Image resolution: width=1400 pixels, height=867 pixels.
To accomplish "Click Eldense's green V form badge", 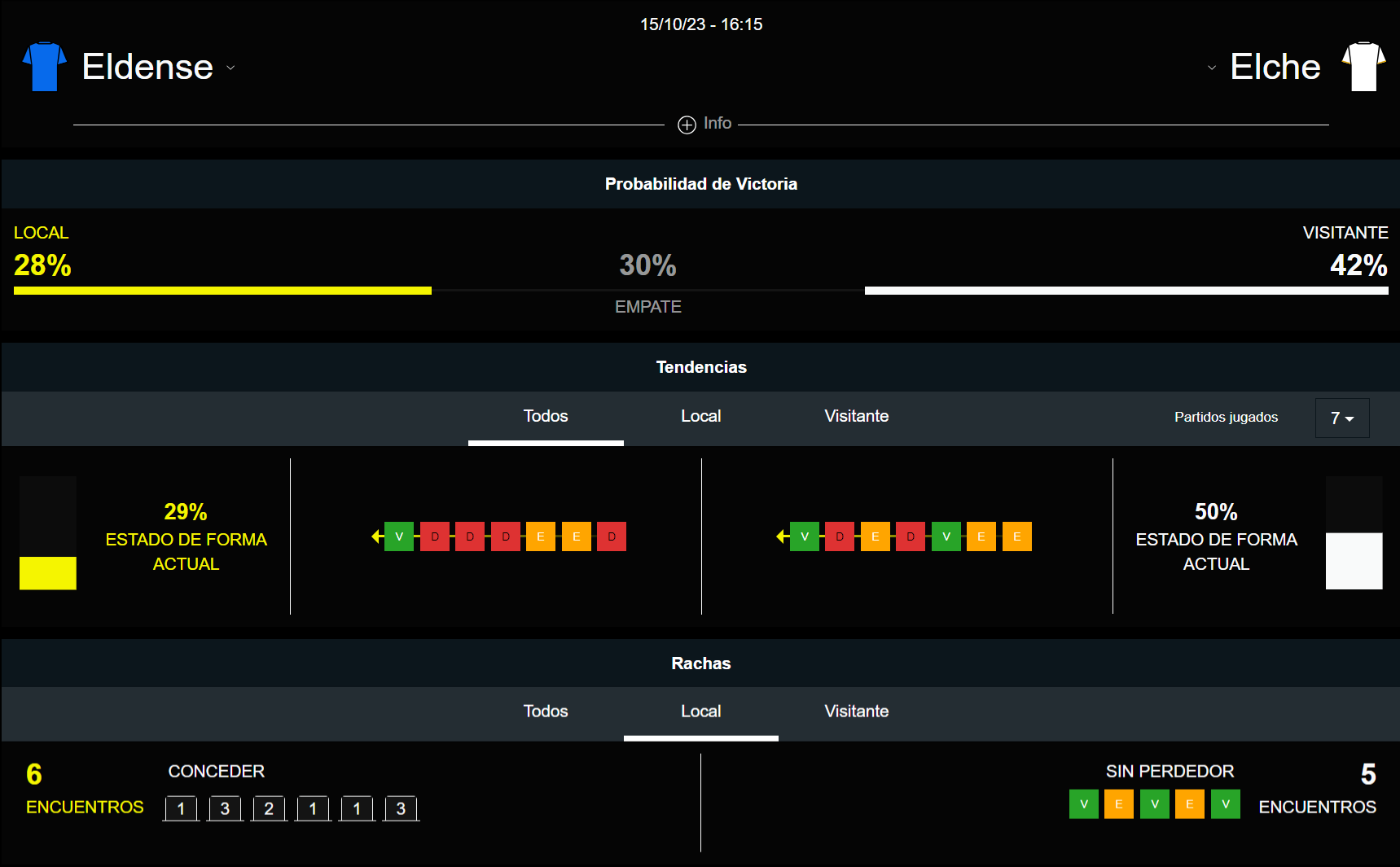I will (399, 536).
